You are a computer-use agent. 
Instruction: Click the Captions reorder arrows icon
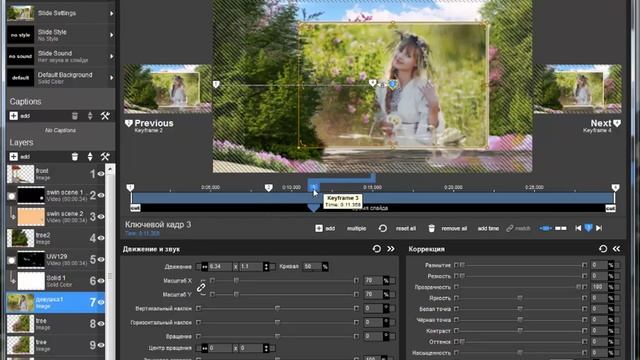[90, 116]
